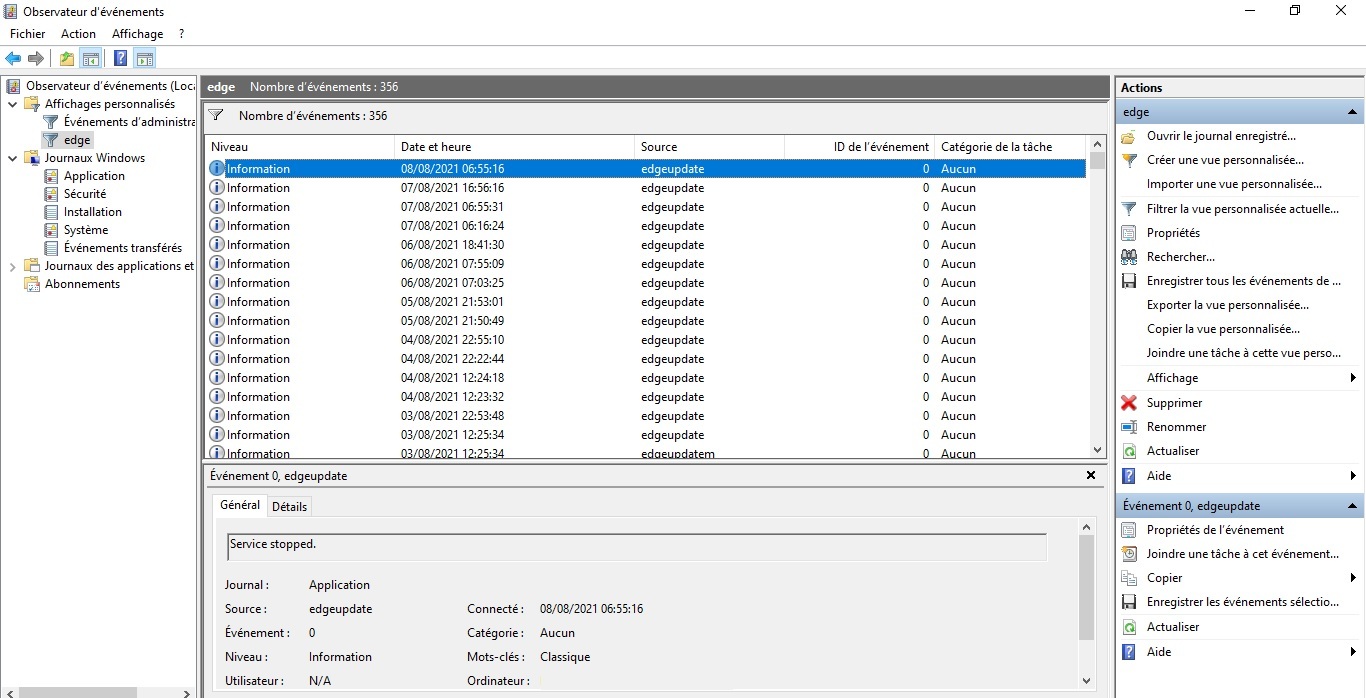1366x698 pixels.
Task: Click Propriétés de l'événement
Action: click(x=1215, y=530)
